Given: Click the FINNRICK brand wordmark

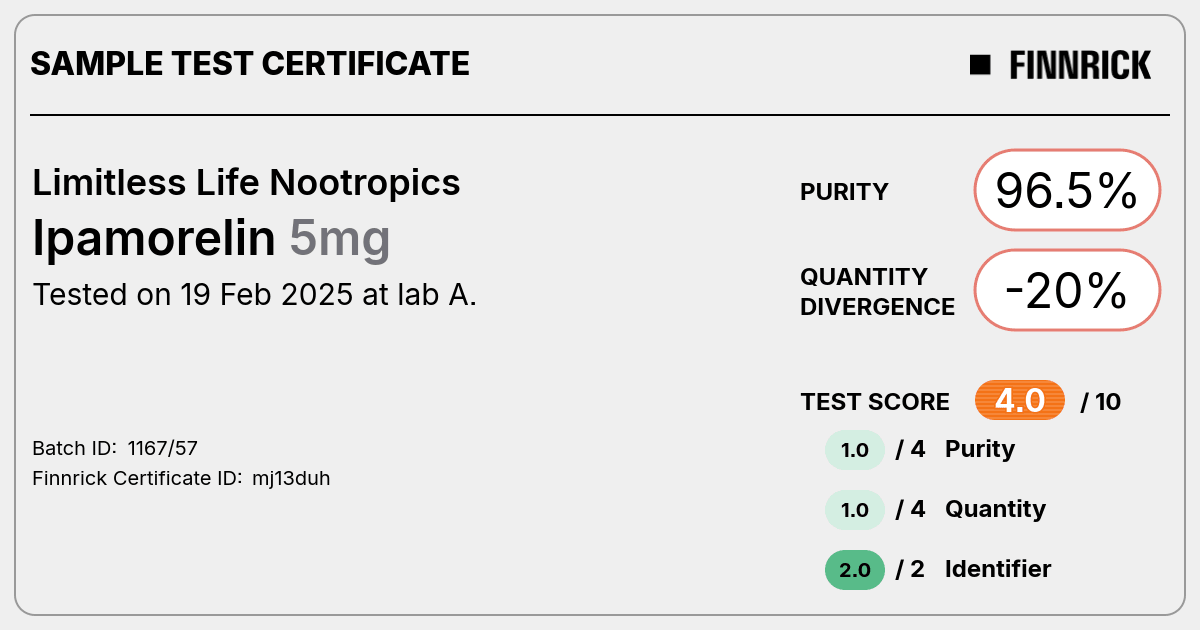Looking at the screenshot, I should 1080,65.
